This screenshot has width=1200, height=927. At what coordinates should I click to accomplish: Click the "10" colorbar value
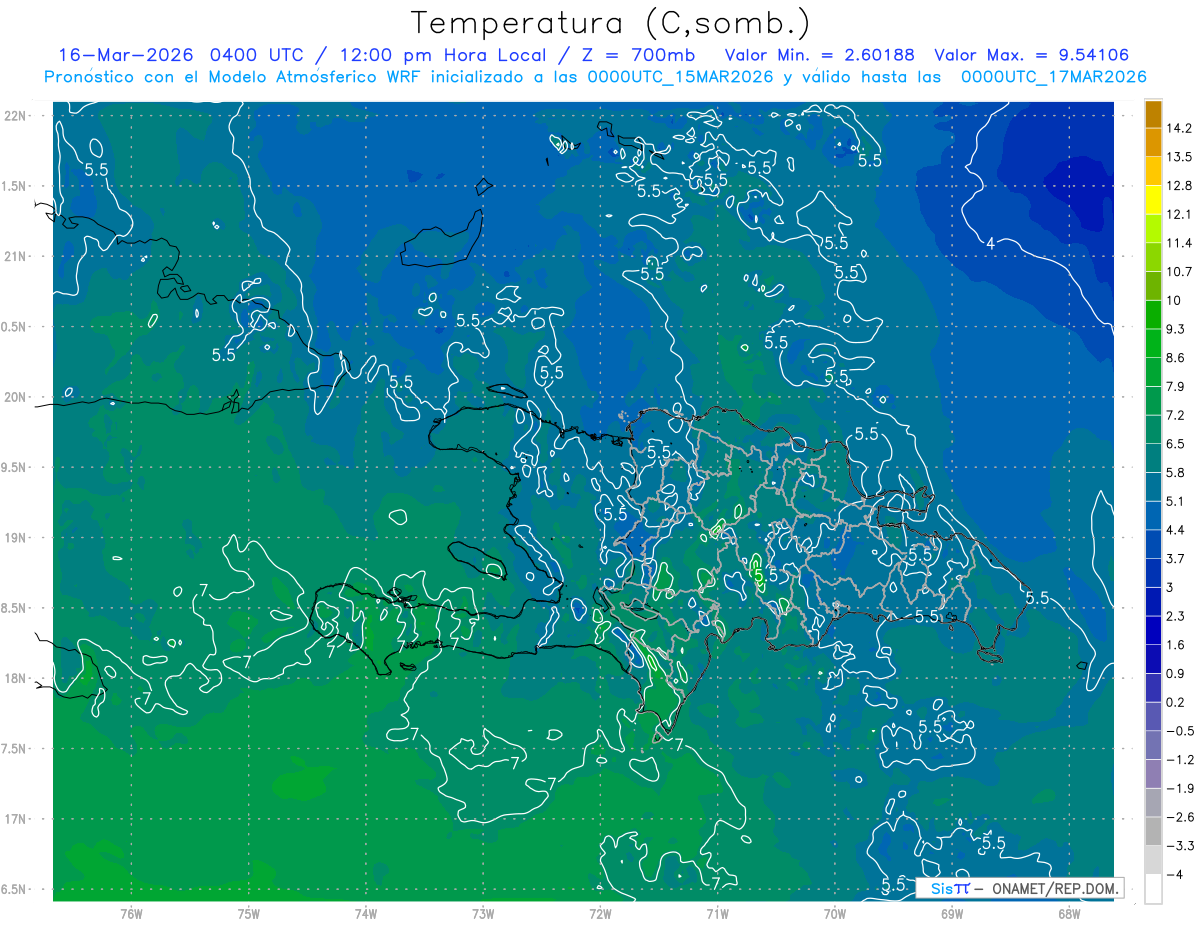click(x=1173, y=300)
